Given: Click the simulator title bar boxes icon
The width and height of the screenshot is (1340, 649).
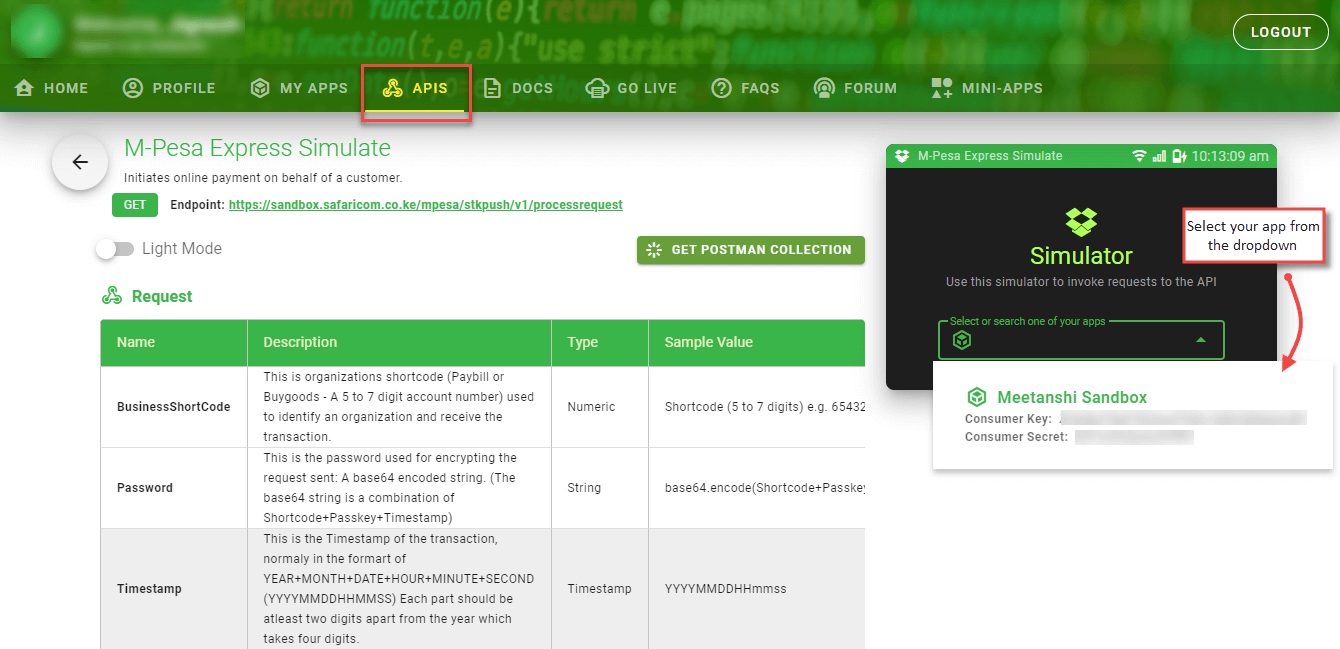Looking at the screenshot, I should tap(902, 156).
